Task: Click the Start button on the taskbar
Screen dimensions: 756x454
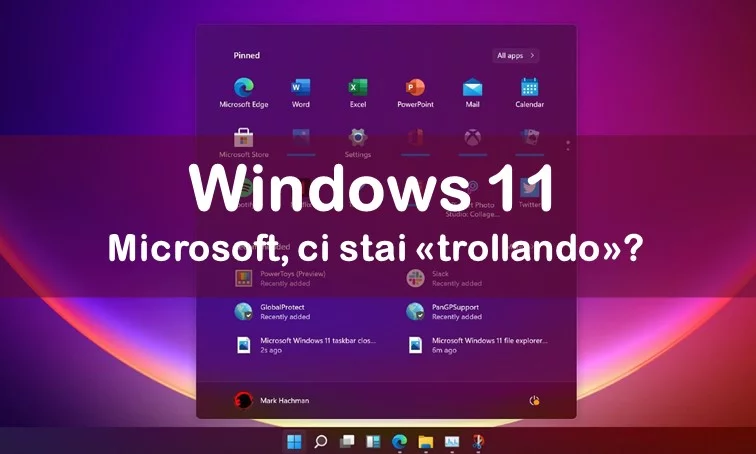Action: coord(295,441)
